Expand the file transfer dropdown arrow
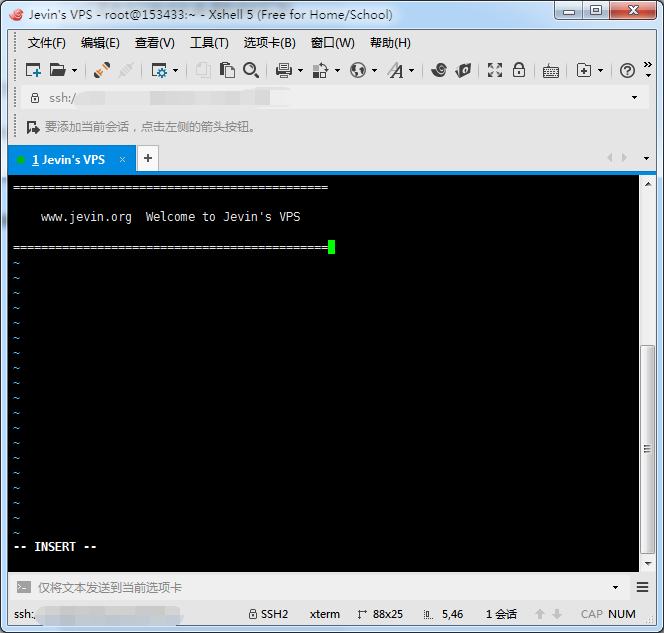This screenshot has height=633, width=664. tap(338, 70)
